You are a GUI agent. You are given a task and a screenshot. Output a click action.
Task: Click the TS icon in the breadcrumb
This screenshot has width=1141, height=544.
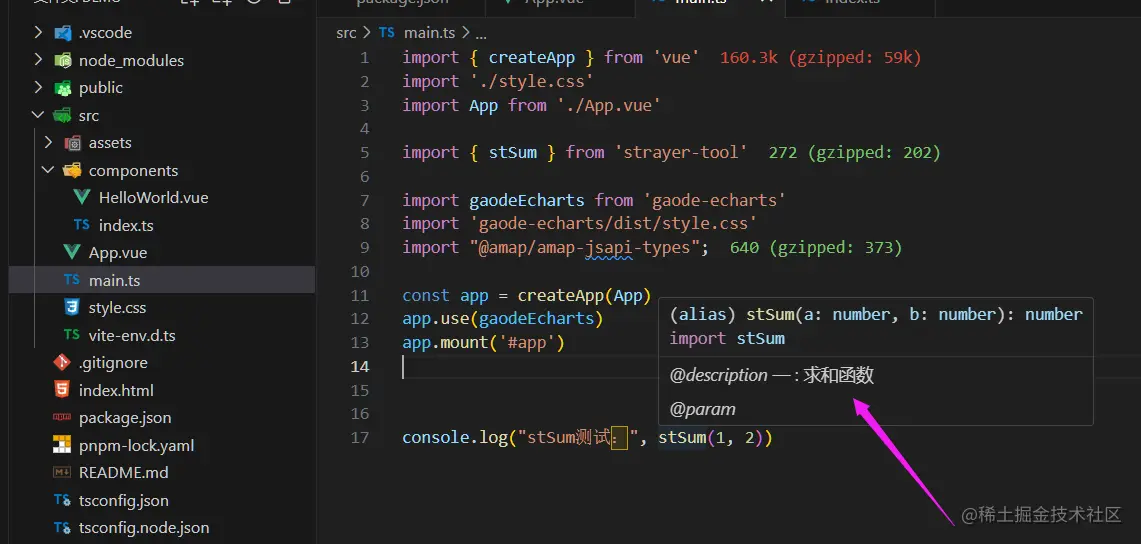click(x=387, y=33)
